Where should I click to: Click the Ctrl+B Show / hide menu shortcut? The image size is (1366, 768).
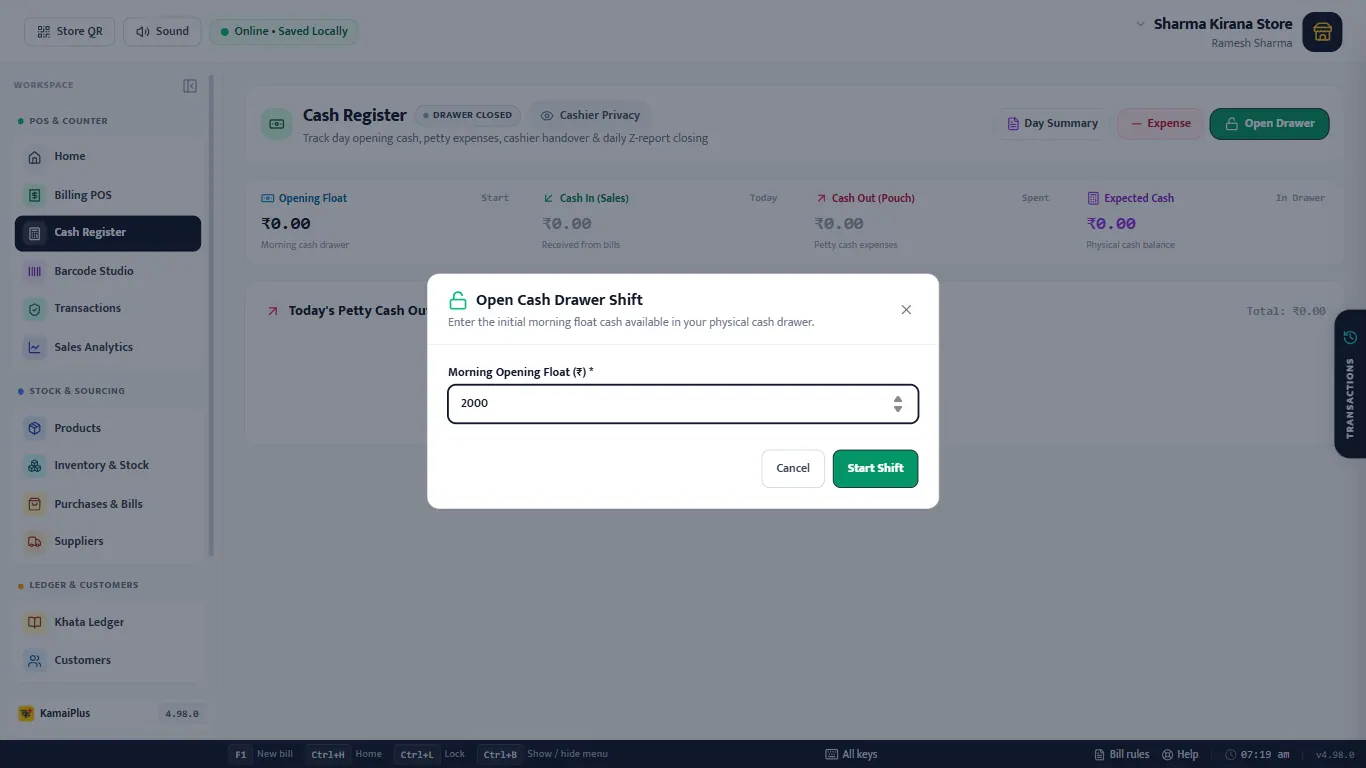pos(542,754)
